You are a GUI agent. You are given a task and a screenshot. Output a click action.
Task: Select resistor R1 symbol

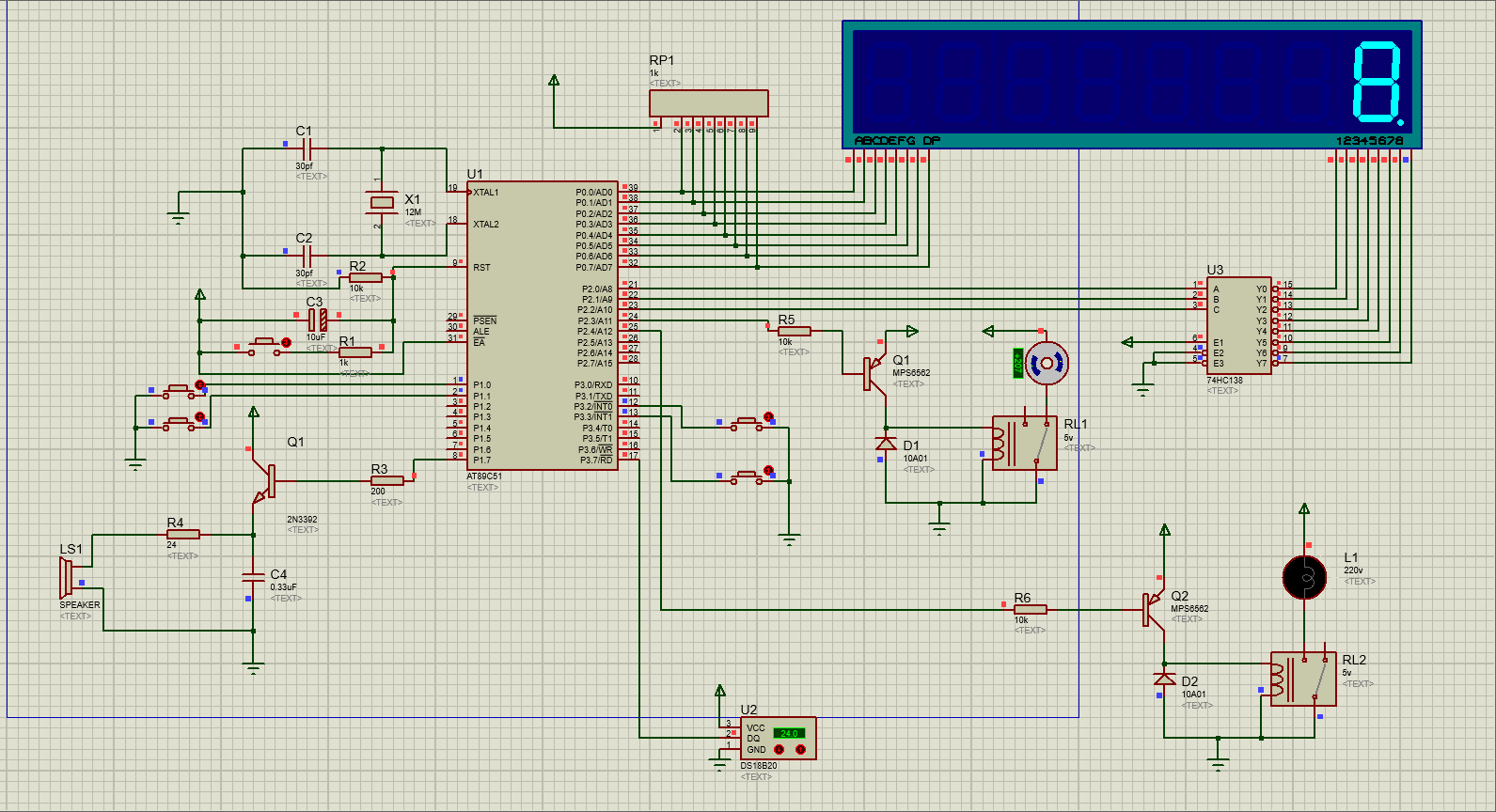tap(355, 352)
